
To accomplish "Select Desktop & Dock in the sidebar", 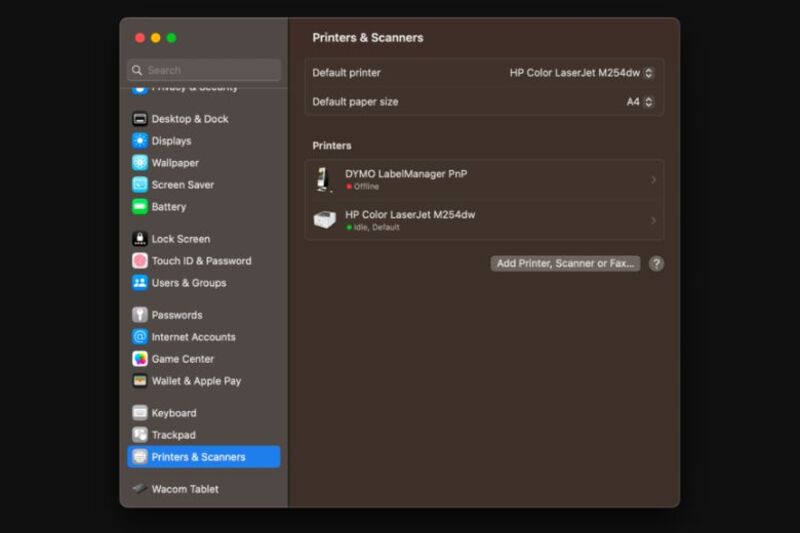I will (204, 119).
